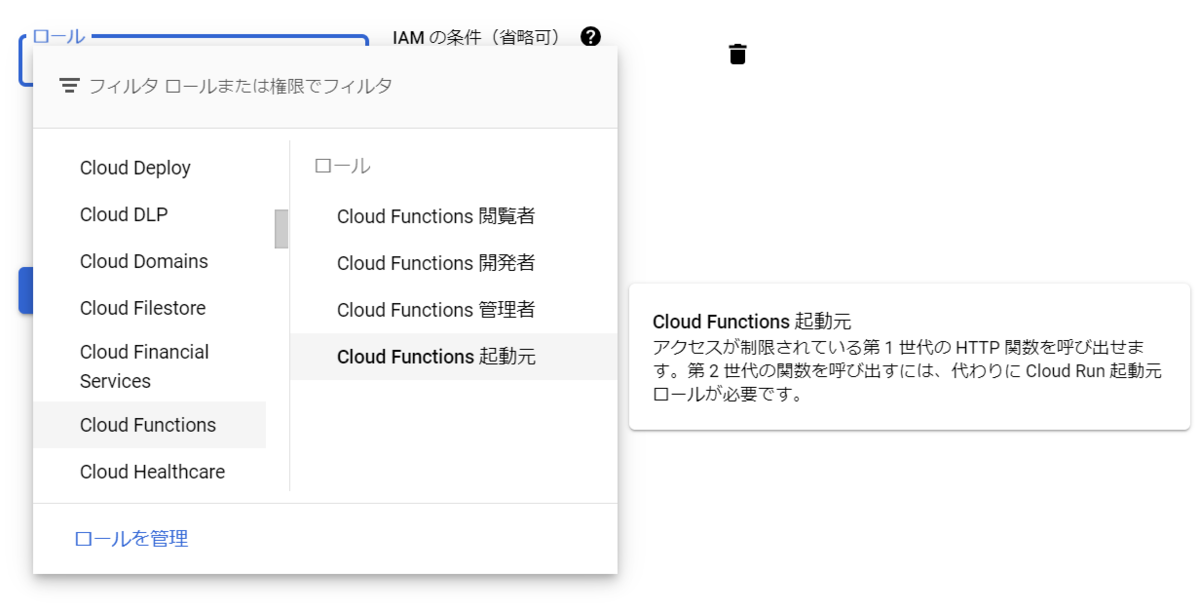Screen dimensions: 1200x610
Task: Click the Cloud Functions 起動元 tooltip title
Action: click(x=751, y=322)
